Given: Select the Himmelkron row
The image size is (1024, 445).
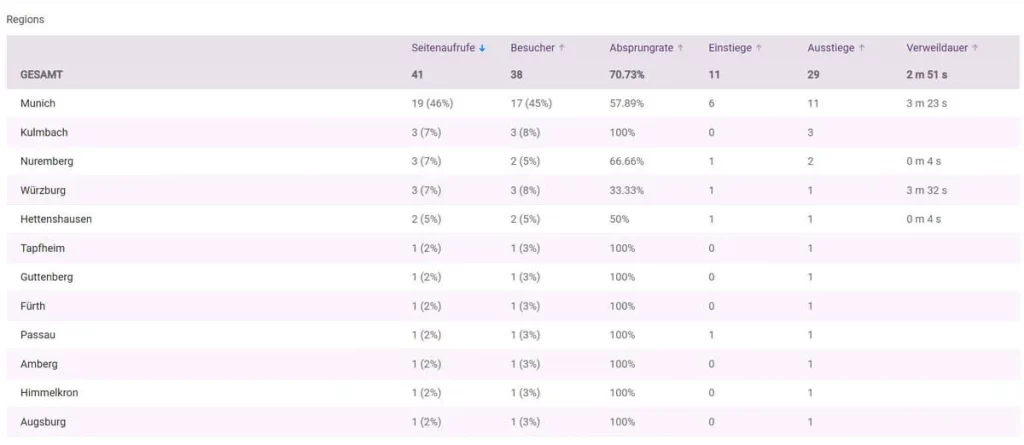Looking at the screenshot, I should pos(49,393).
